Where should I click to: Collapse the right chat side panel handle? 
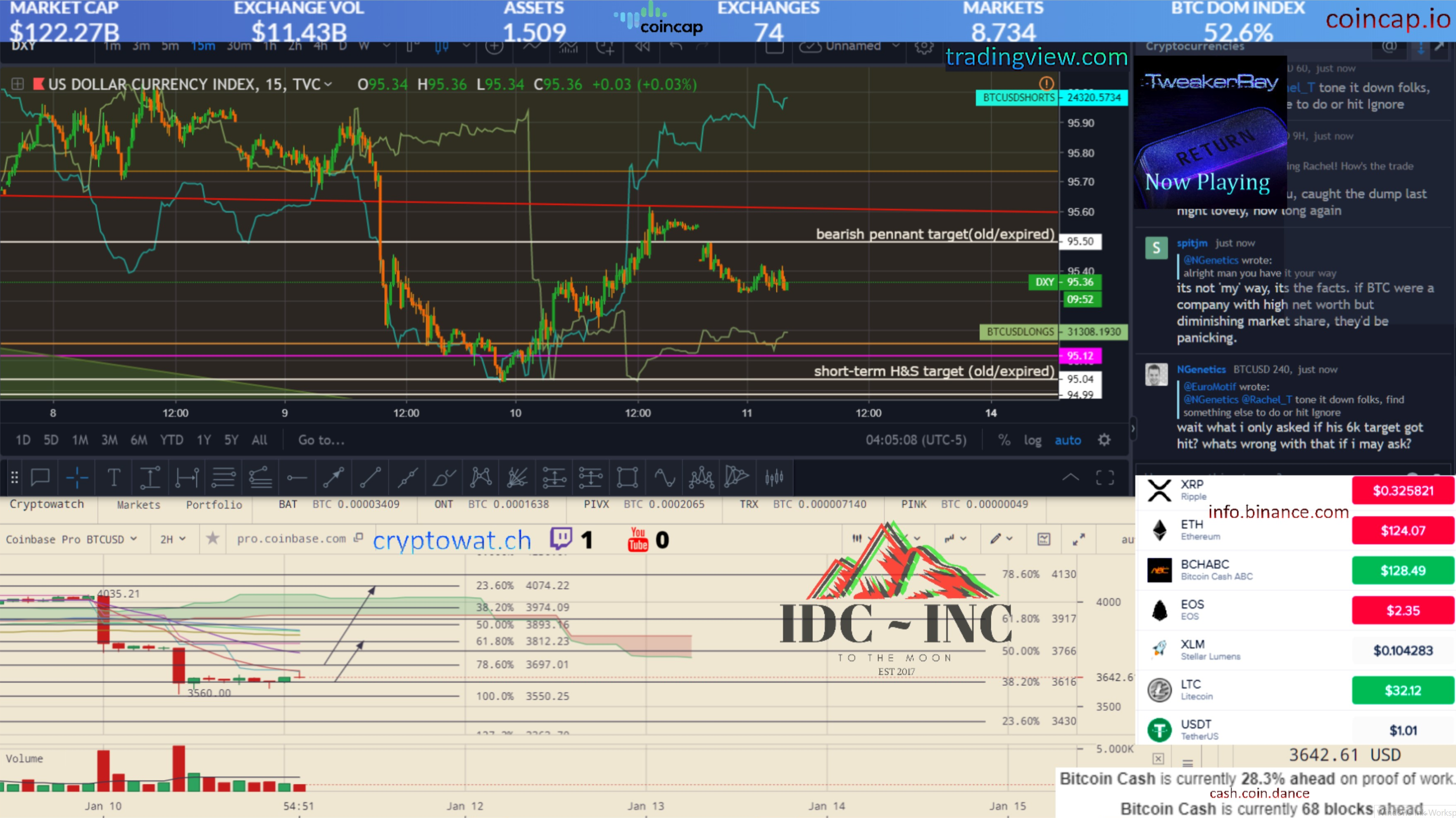[x=1132, y=429]
